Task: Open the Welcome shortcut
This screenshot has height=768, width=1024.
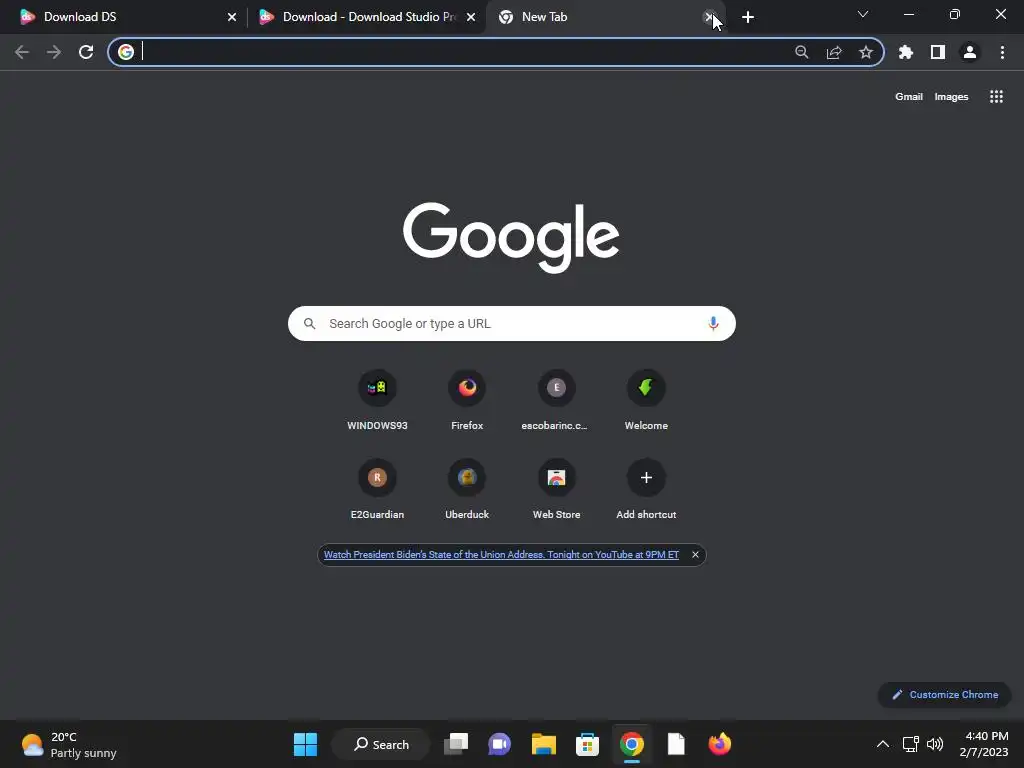Action: pos(646,399)
